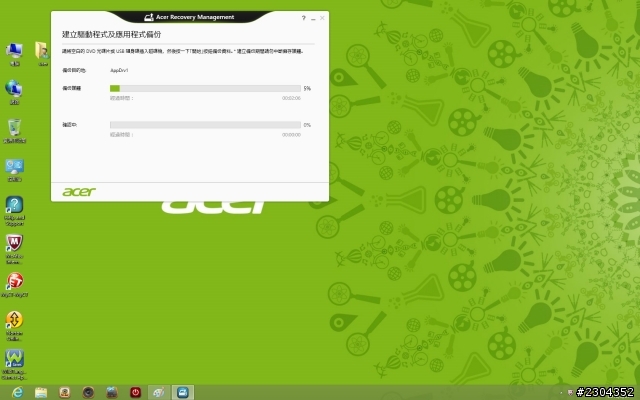Click the acer logo in the dialog footer

tap(79, 191)
